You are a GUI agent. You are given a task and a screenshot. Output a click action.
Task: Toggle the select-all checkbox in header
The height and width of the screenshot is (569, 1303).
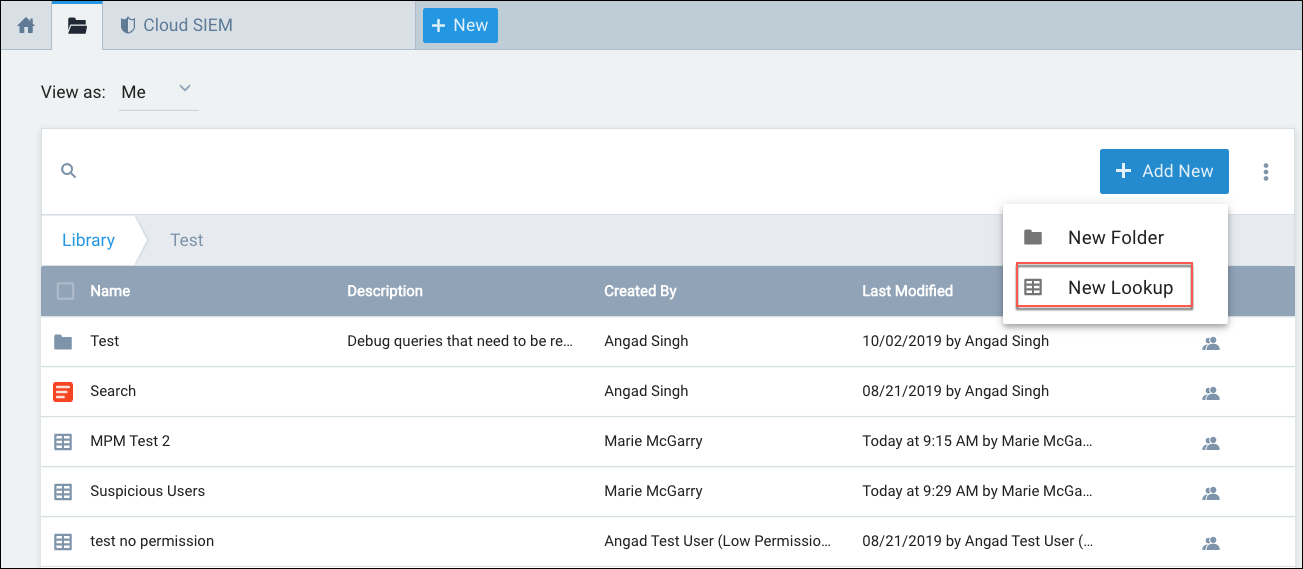click(x=65, y=291)
